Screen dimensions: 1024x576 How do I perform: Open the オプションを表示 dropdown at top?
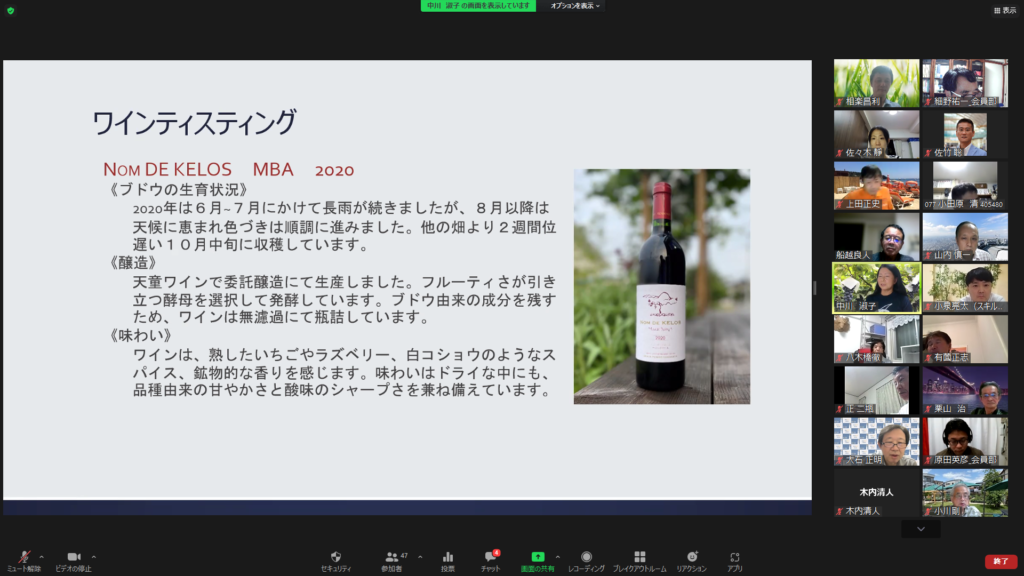[575, 6]
